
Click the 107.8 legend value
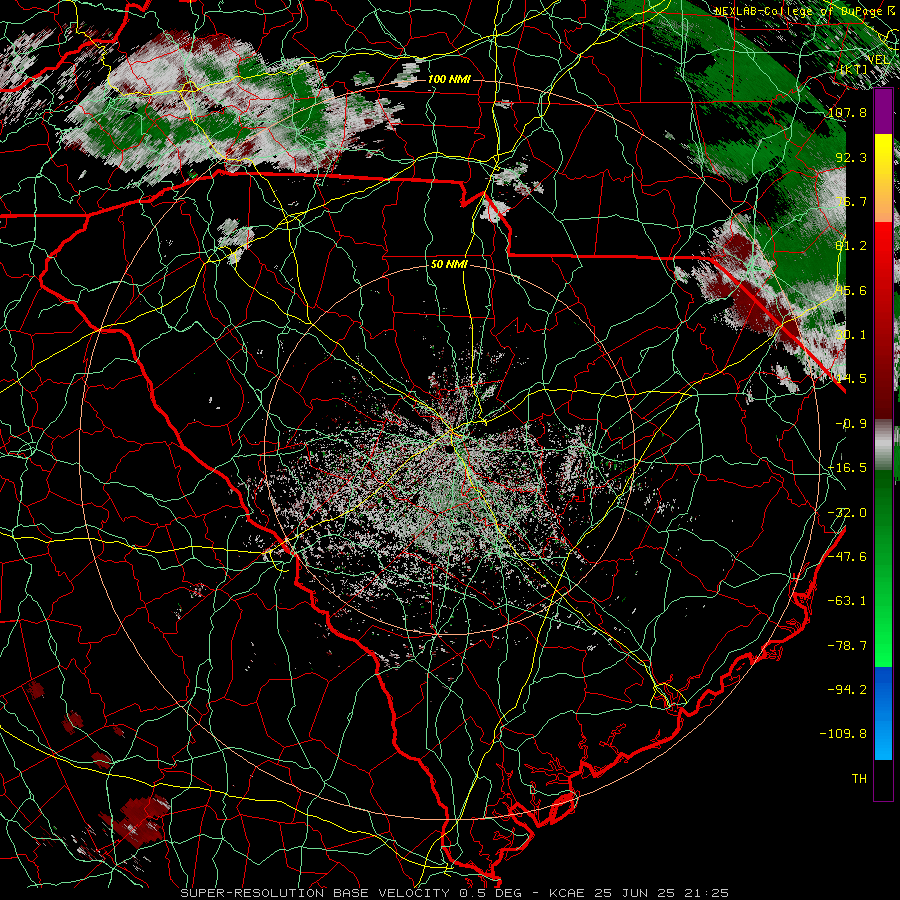tap(847, 112)
